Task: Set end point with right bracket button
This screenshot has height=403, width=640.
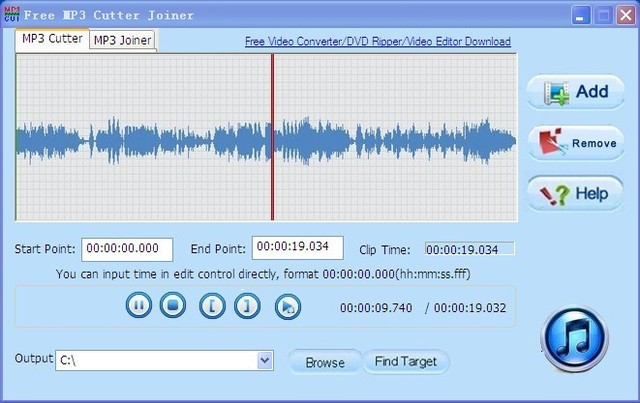Action: [247, 306]
